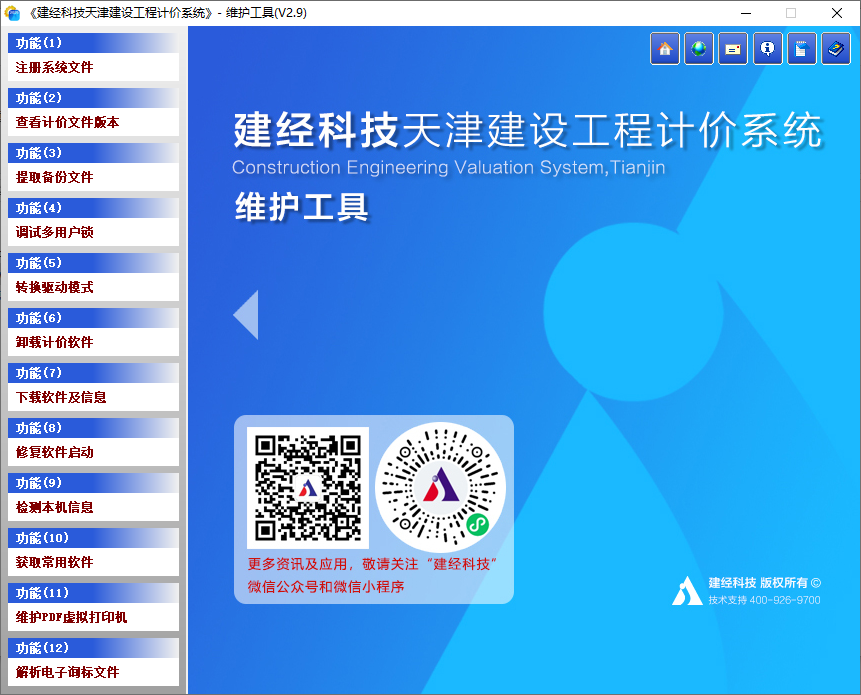
Task: Click the left-pointing triangle arrow
Action: pos(246,315)
